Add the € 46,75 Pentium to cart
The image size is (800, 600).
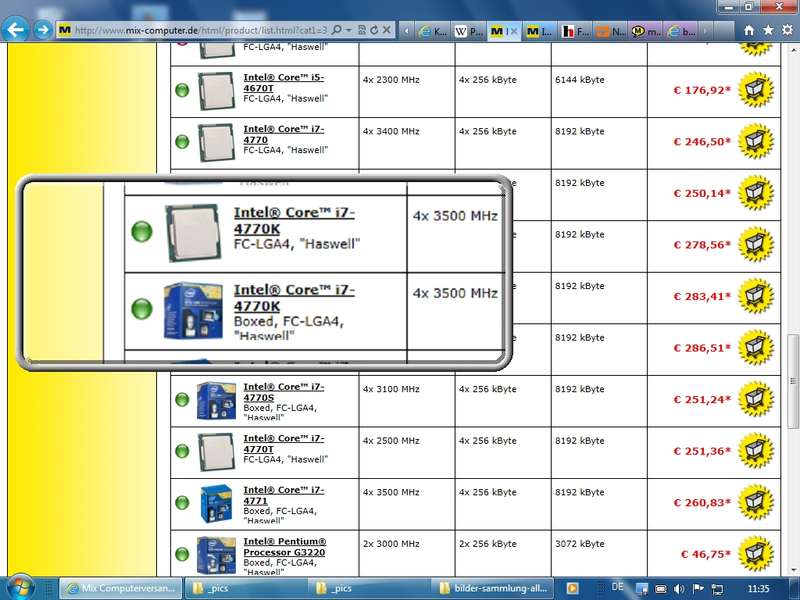pyautogui.click(x=756, y=554)
